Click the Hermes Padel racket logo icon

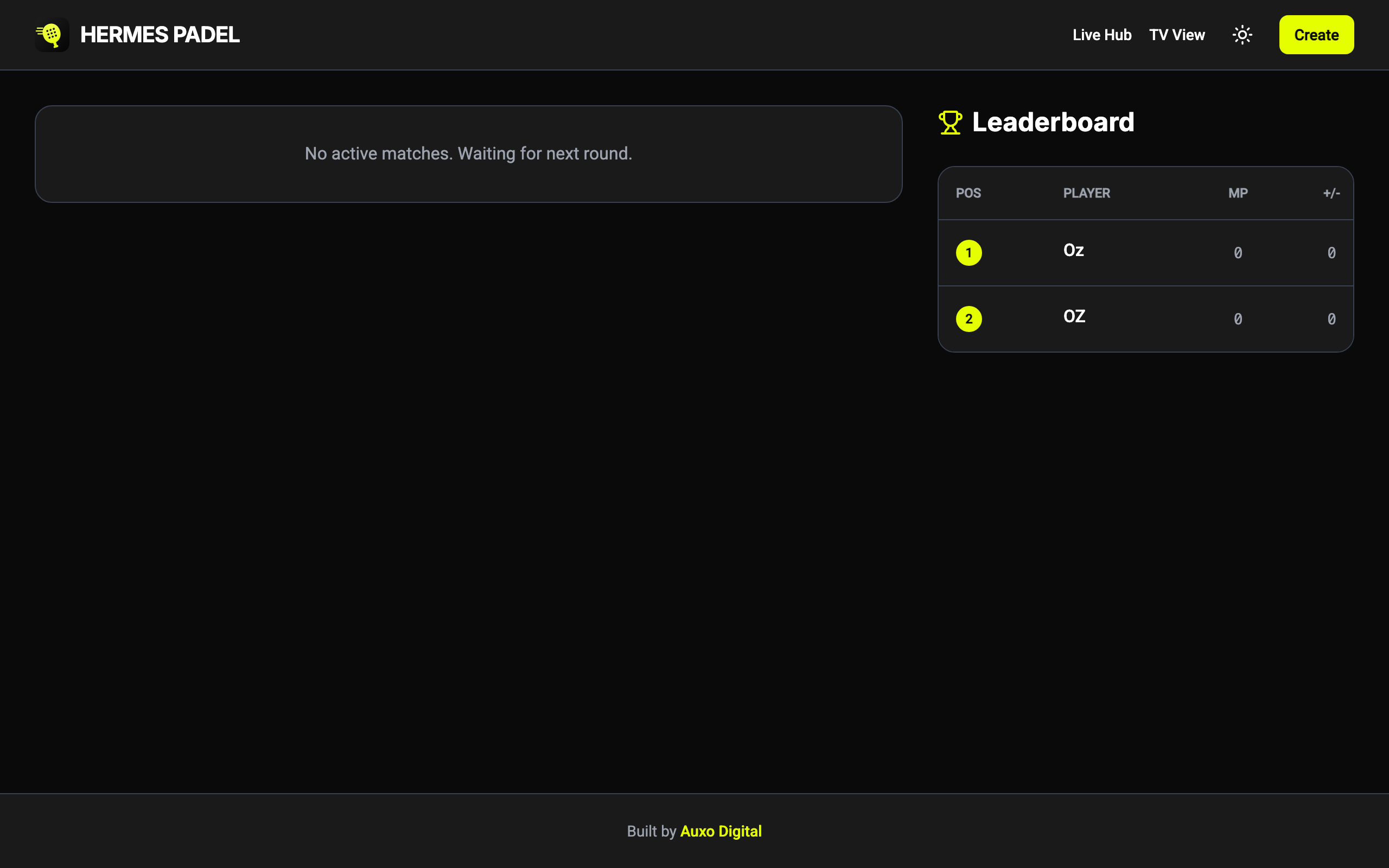coord(52,35)
